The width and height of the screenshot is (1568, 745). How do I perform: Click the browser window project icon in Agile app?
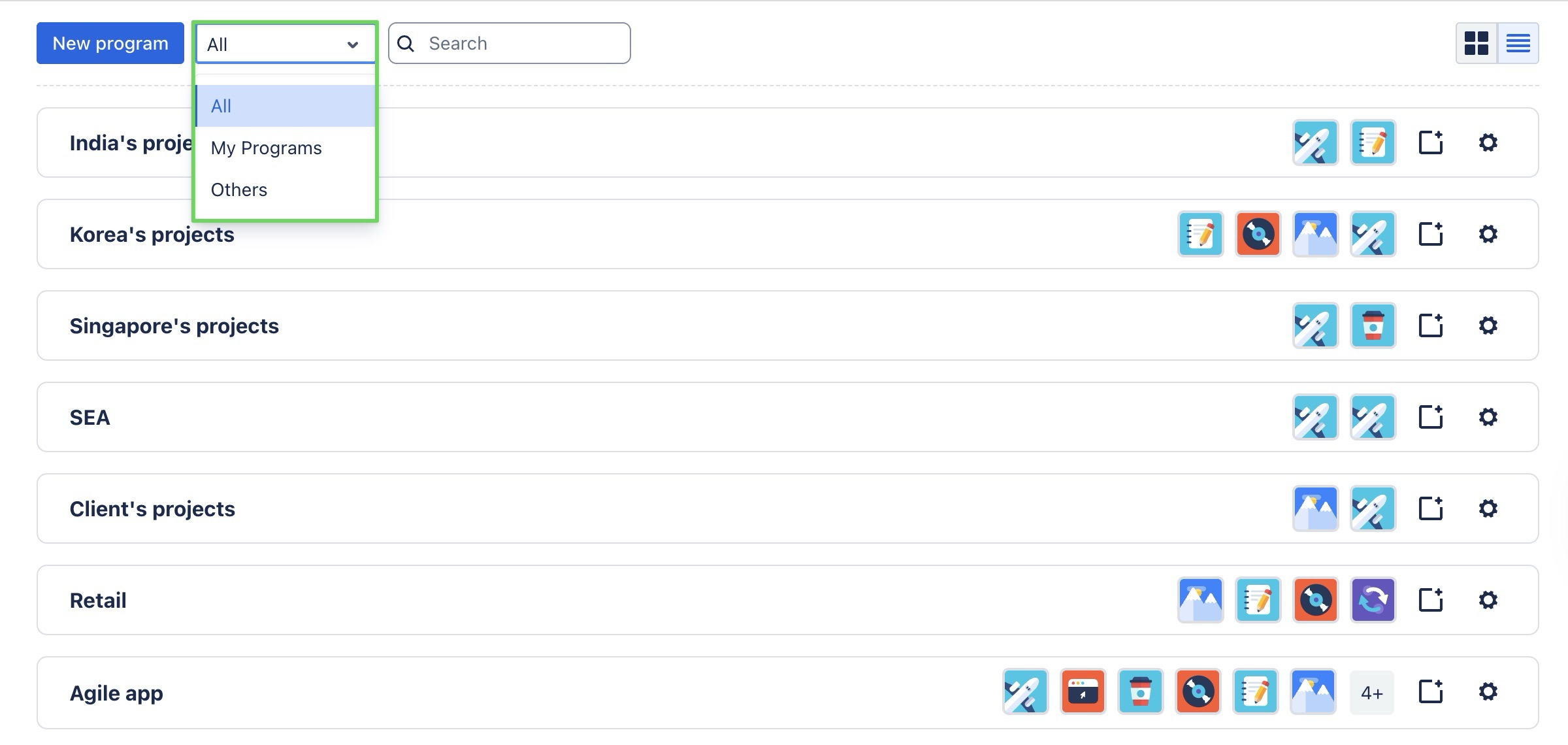(1083, 691)
